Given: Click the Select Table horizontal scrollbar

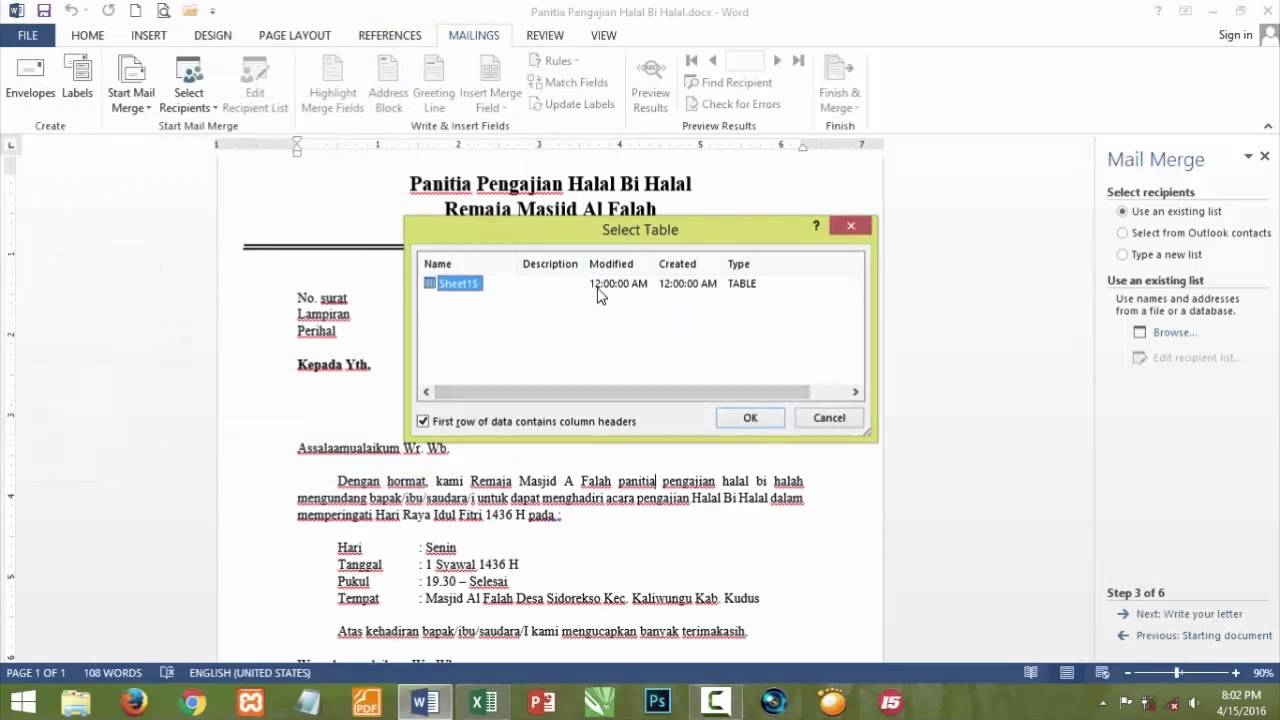Looking at the screenshot, I should (621, 392).
